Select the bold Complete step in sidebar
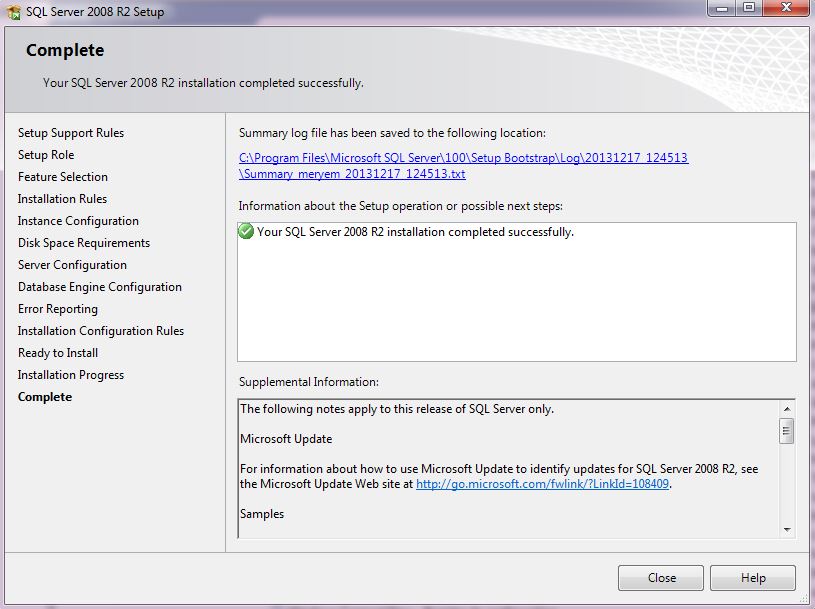 (45, 397)
